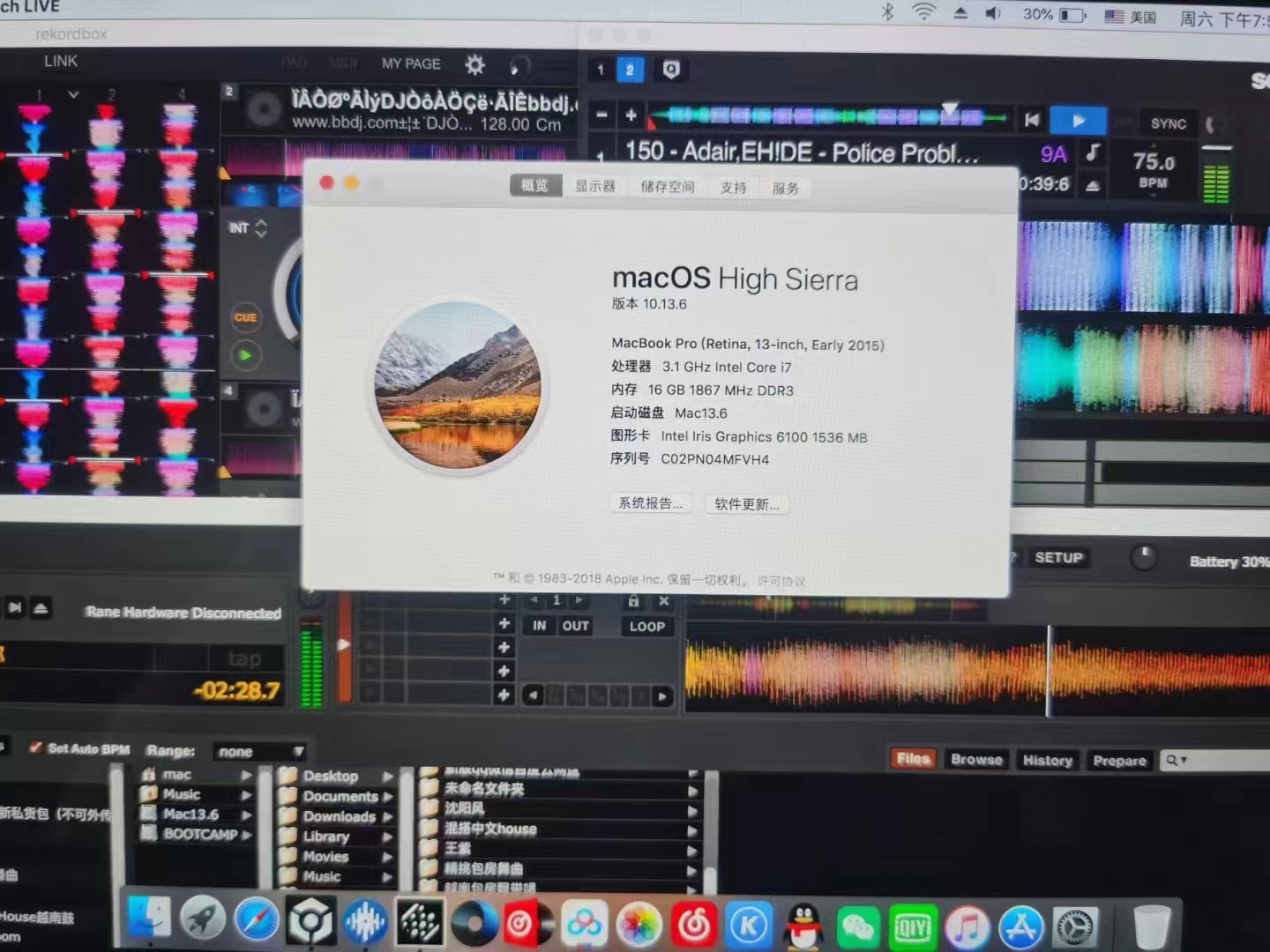Set loop IN point

539,626
